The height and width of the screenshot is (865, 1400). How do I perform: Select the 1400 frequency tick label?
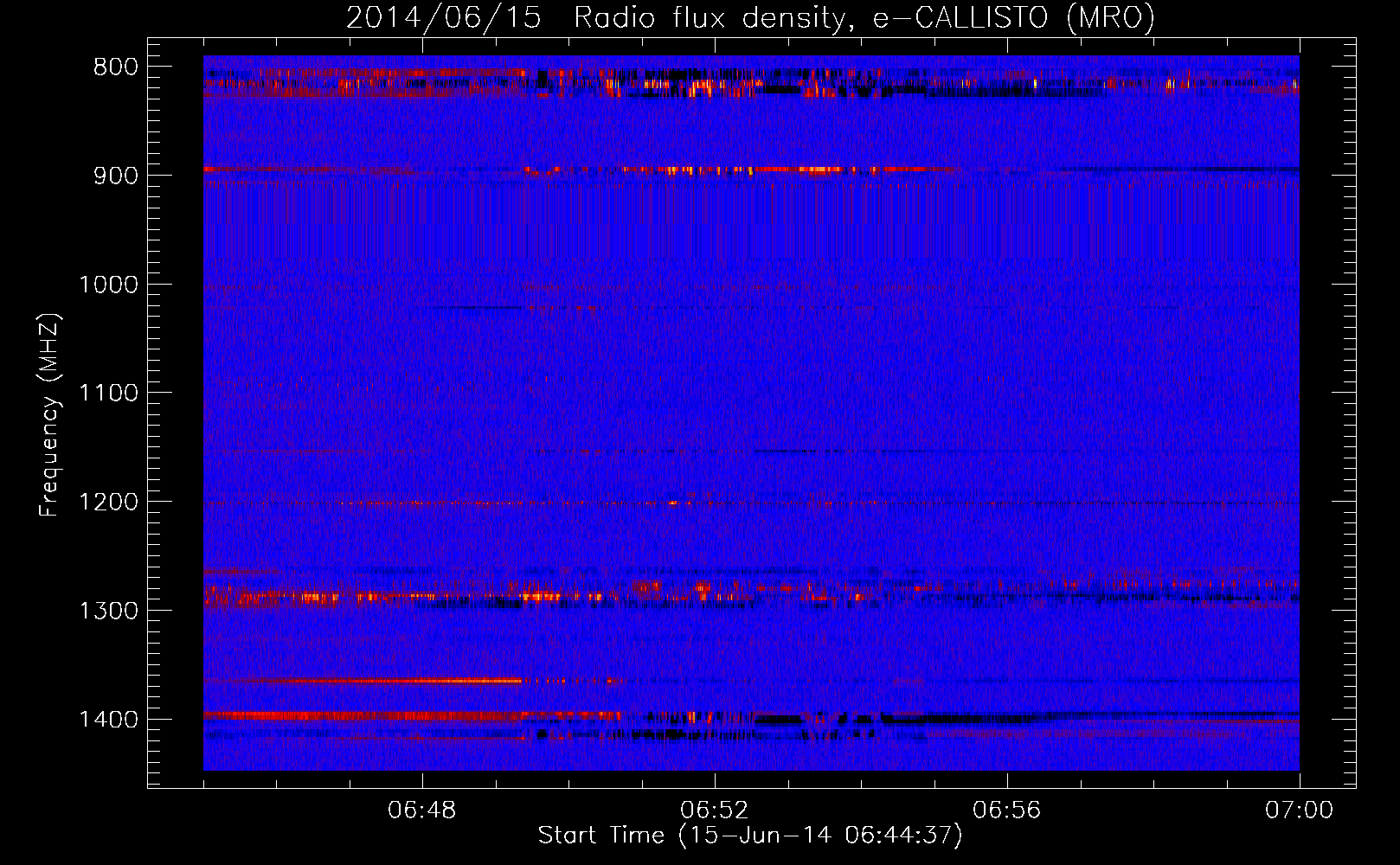point(109,720)
